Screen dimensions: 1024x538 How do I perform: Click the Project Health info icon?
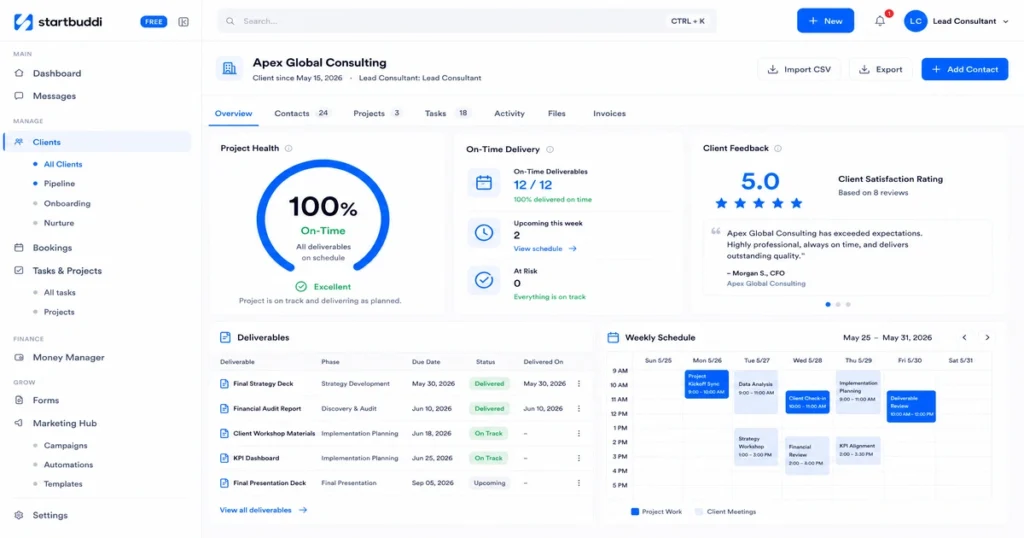[289, 148]
